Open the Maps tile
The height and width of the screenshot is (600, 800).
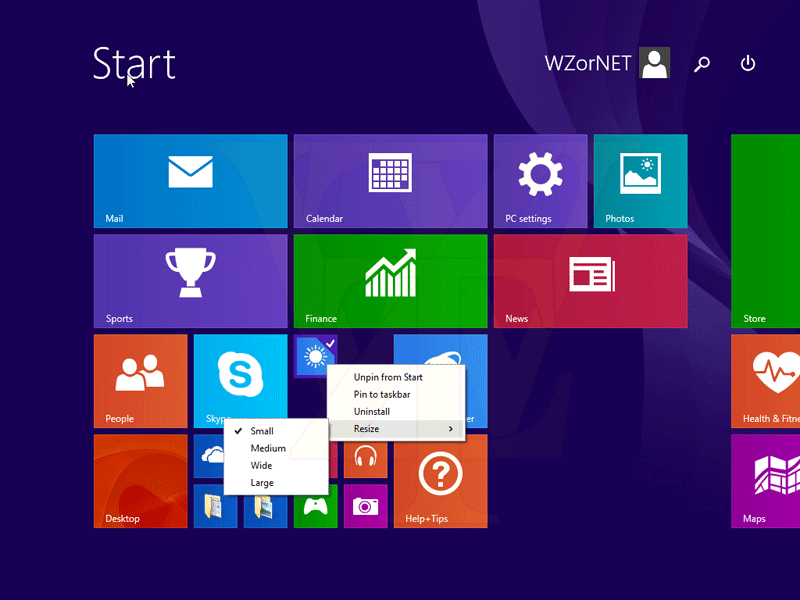tap(765, 481)
